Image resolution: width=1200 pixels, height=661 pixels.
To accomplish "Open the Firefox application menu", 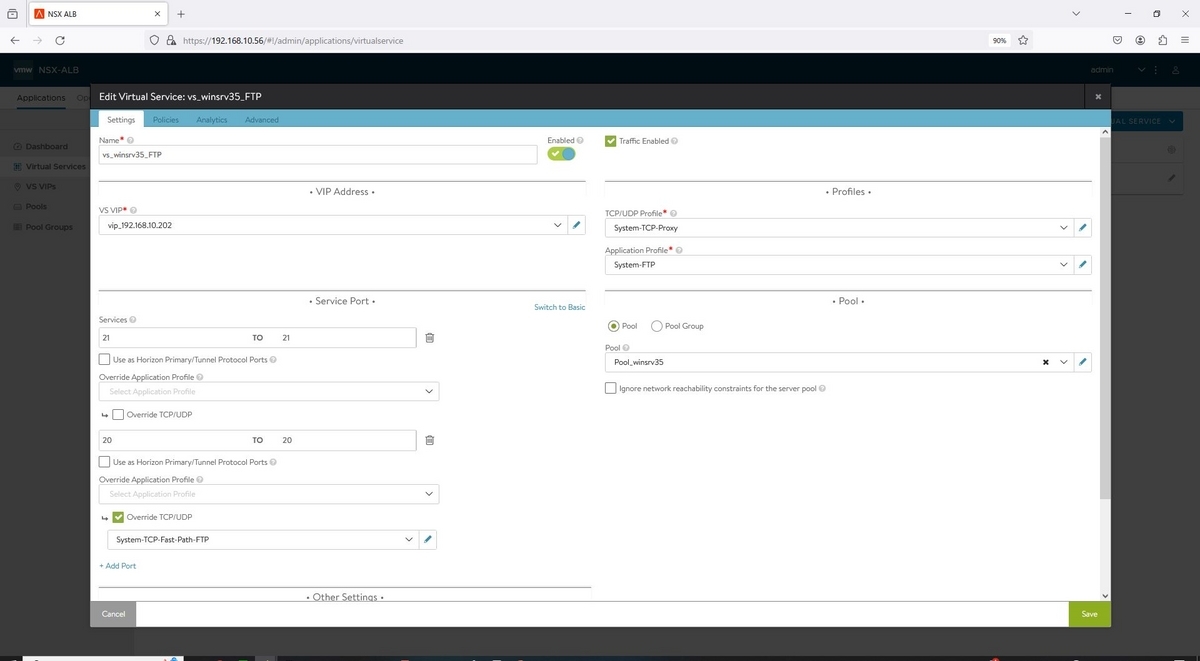I will (1185, 41).
